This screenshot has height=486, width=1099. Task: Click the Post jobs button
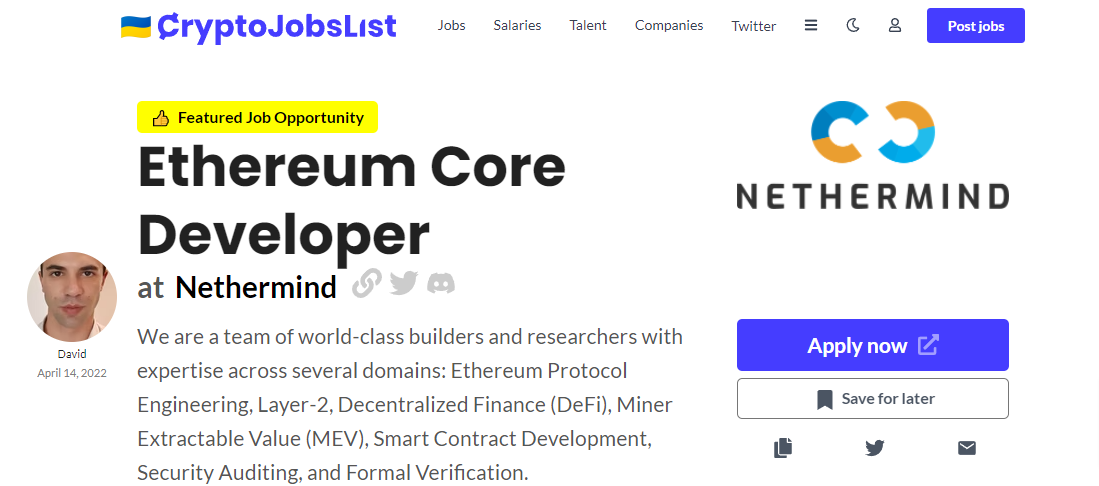pos(976,26)
